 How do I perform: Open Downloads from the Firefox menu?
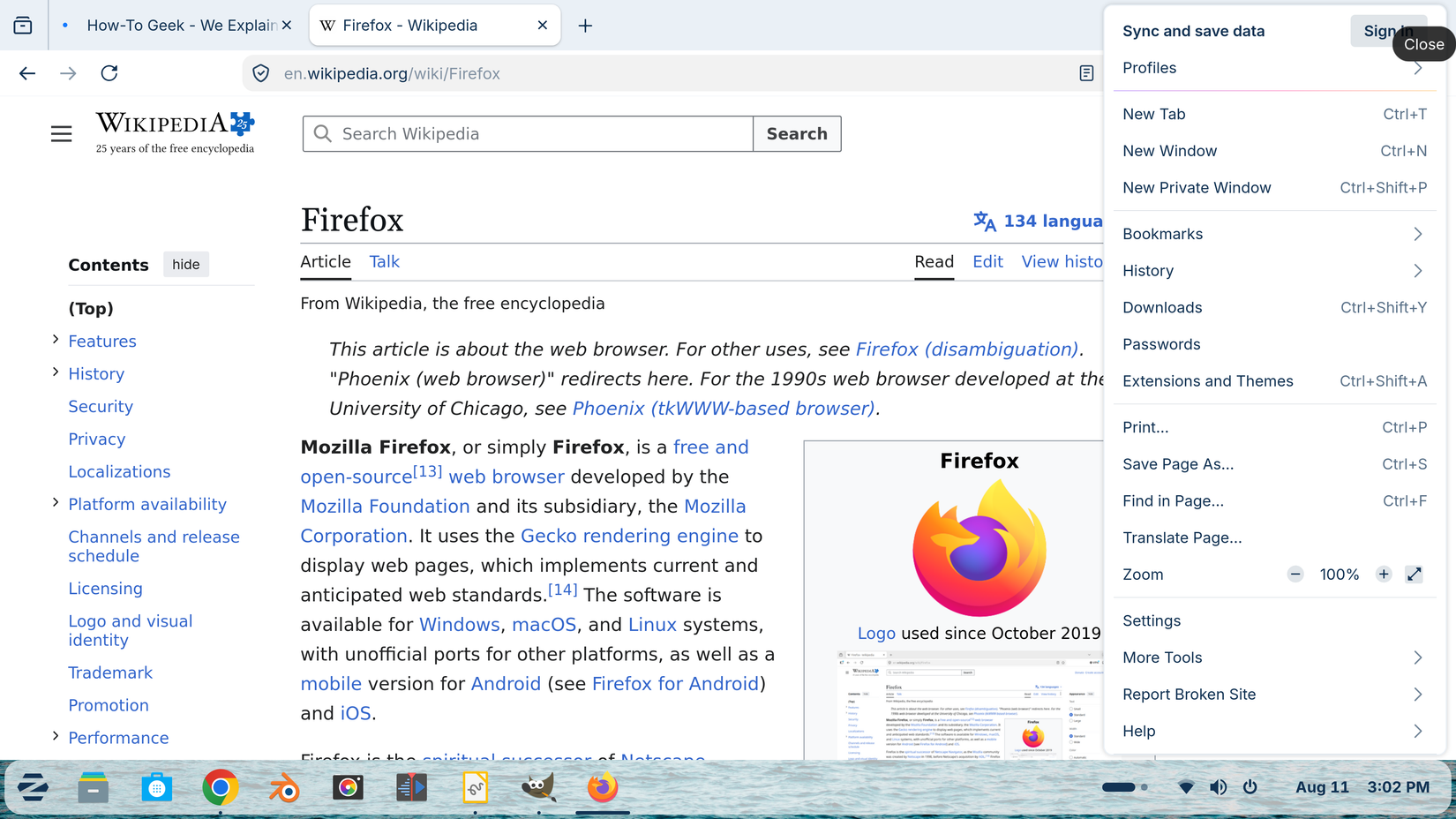(x=1274, y=308)
